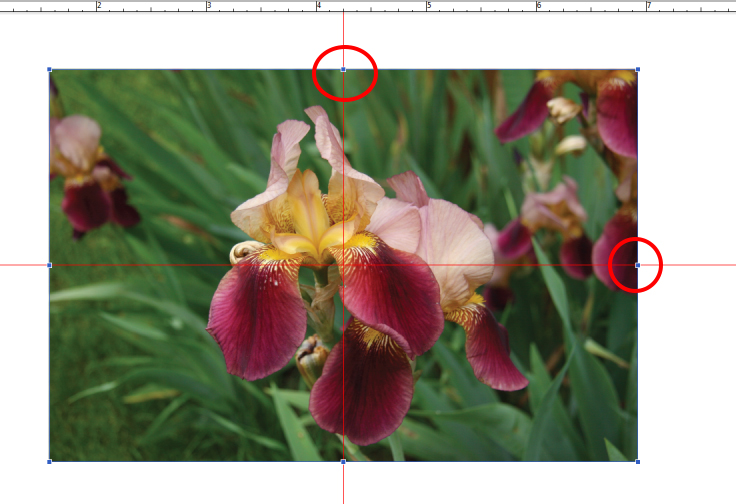Click the 6-inch mark on the horizontal ruler
The image size is (736, 504).
click(537, 6)
